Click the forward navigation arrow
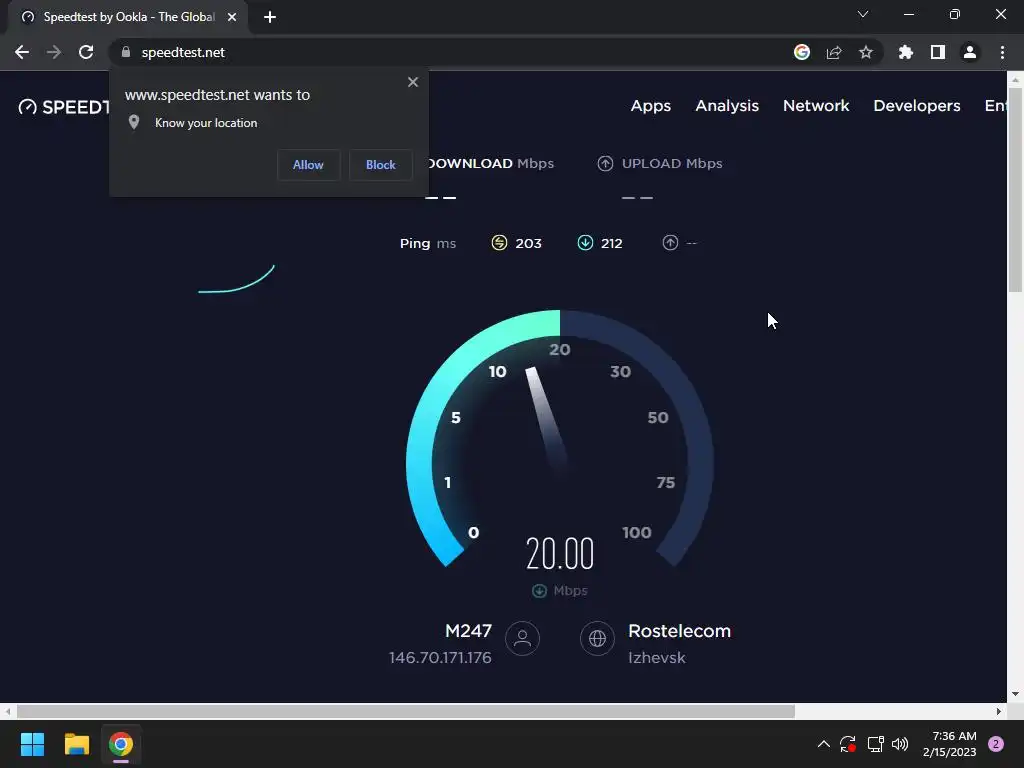This screenshot has width=1024, height=768. [x=54, y=52]
